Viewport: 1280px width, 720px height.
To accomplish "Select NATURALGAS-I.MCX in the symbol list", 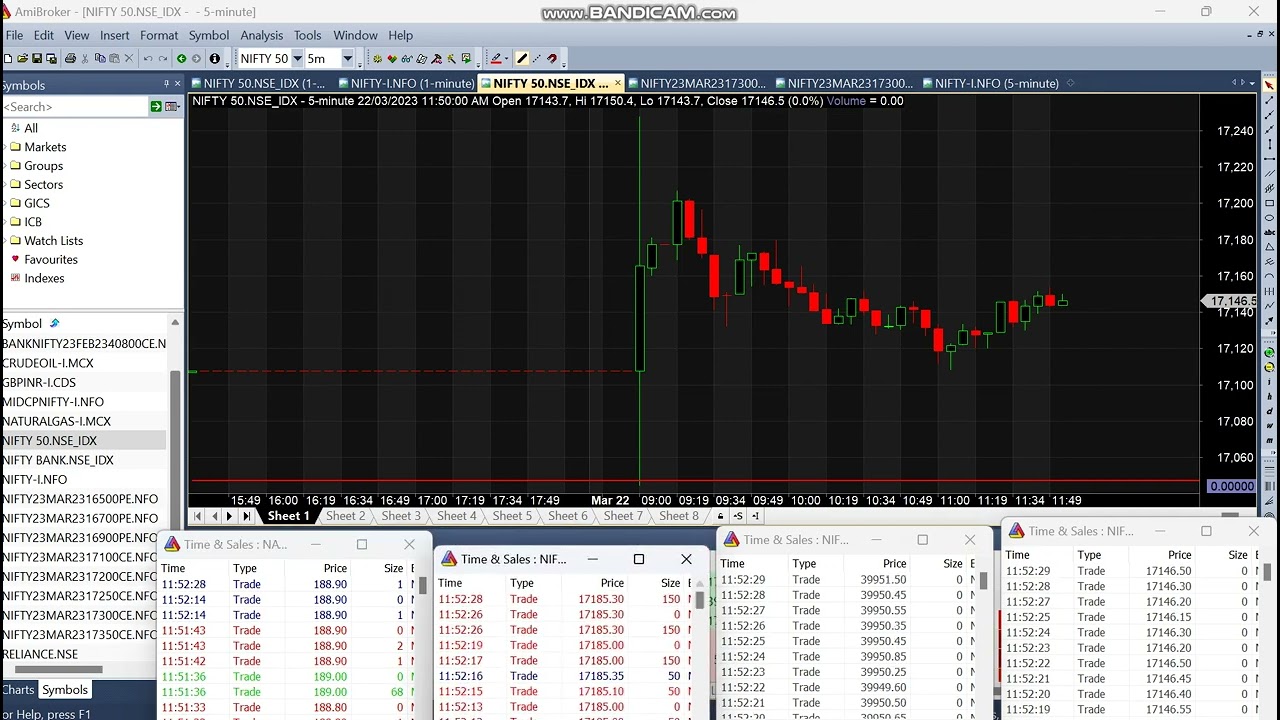I will click(57, 421).
